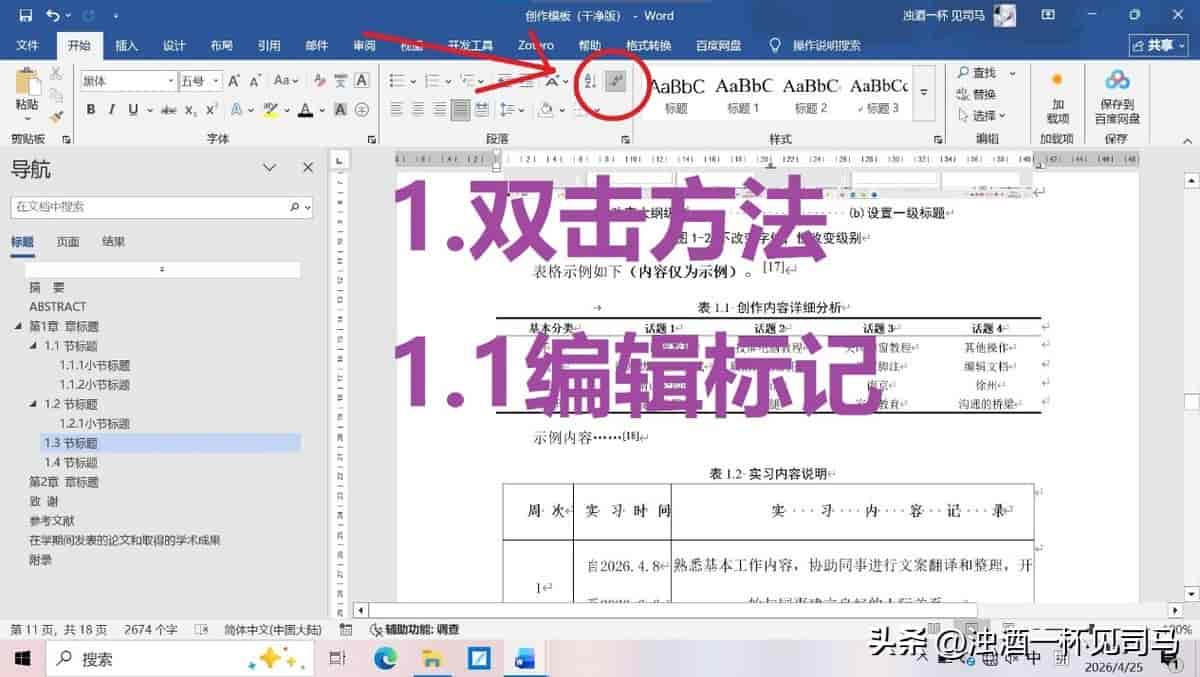Align text left in paragraph group
Screen dimensions: 1200x677
pyautogui.click(x=396, y=110)
